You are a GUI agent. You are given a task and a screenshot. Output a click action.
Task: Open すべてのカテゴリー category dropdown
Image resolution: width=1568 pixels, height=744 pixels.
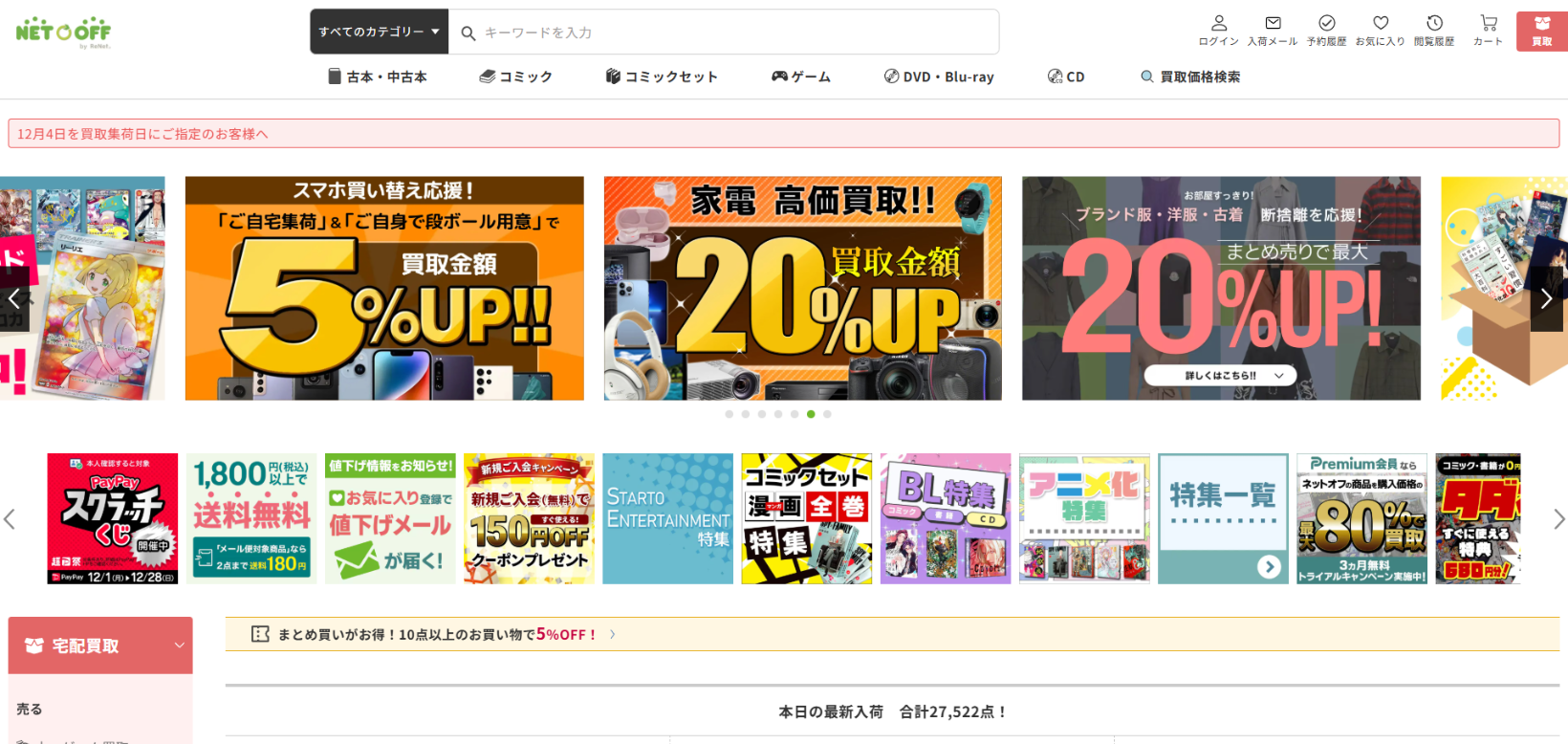[x=379, y=32]
